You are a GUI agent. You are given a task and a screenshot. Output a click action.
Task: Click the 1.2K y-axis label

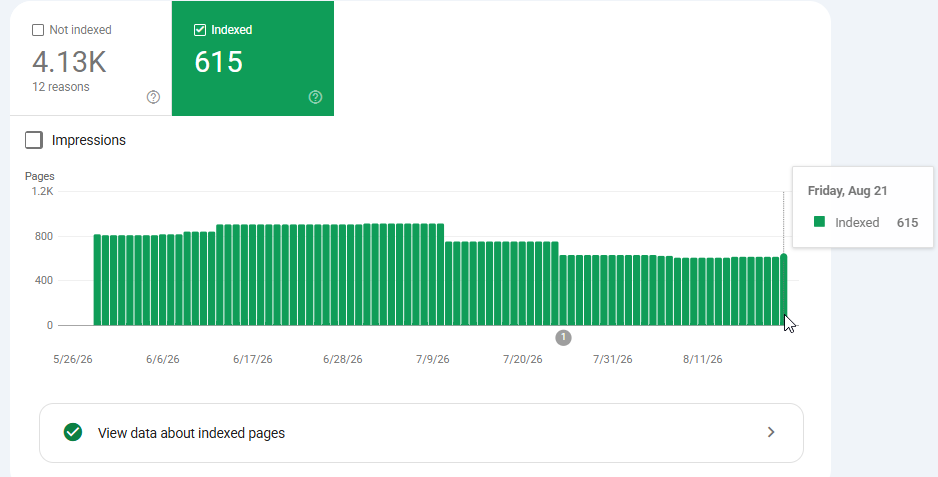pos(42,192)
